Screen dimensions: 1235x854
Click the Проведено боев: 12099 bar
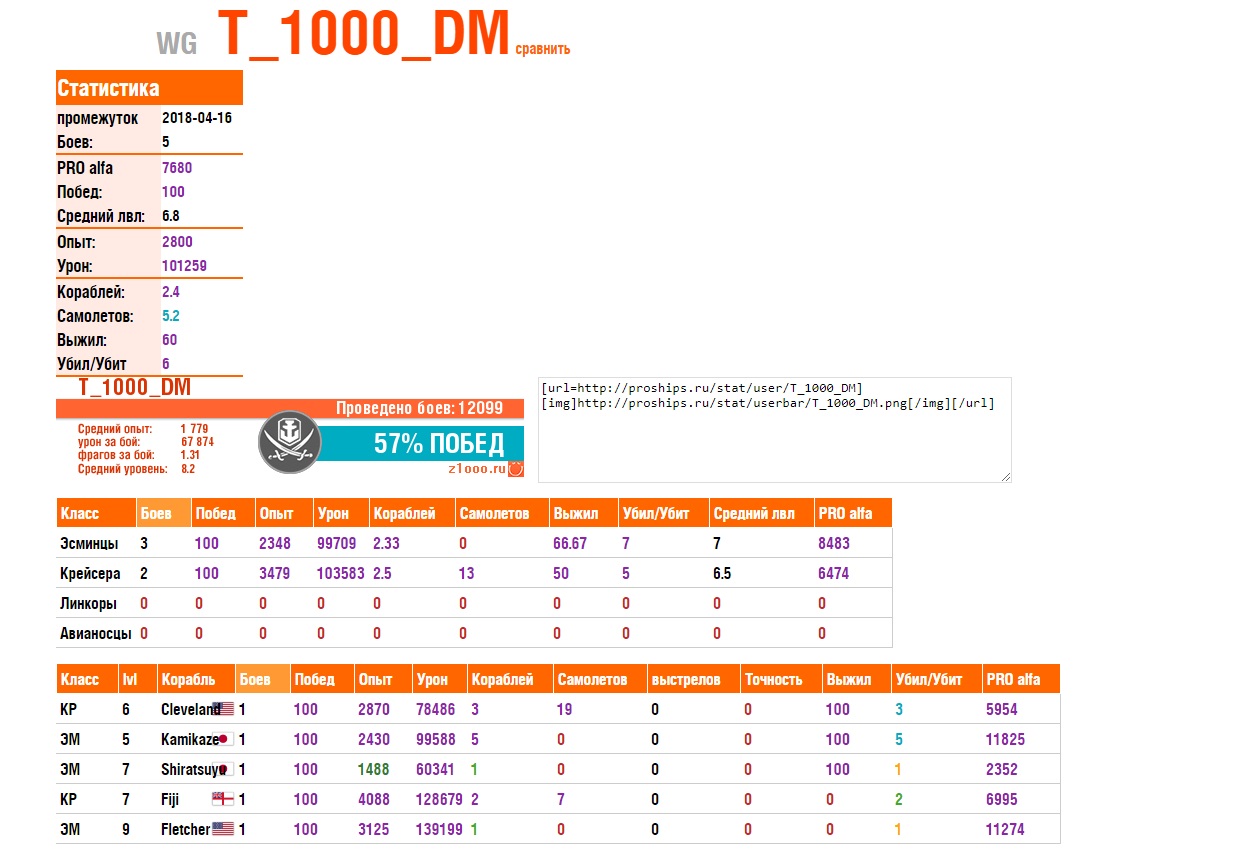(x=290, y=408)
